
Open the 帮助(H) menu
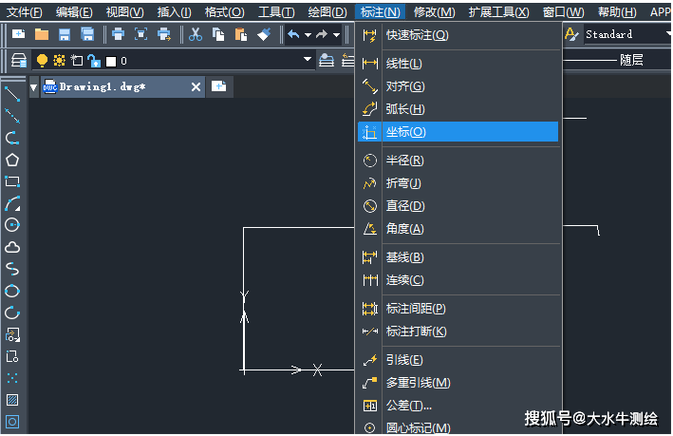pos(617,12)
